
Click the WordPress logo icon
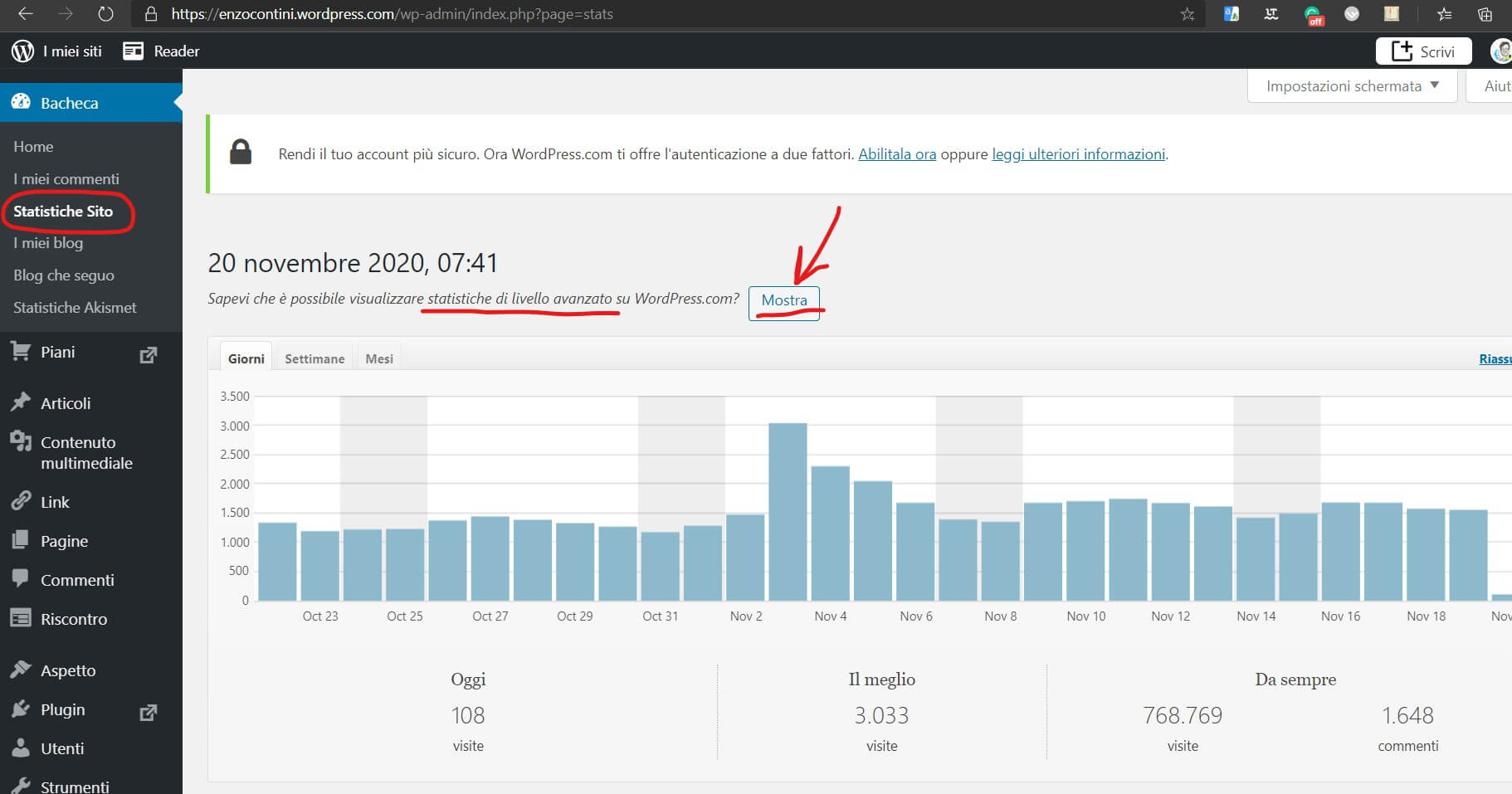click(22, 51)
